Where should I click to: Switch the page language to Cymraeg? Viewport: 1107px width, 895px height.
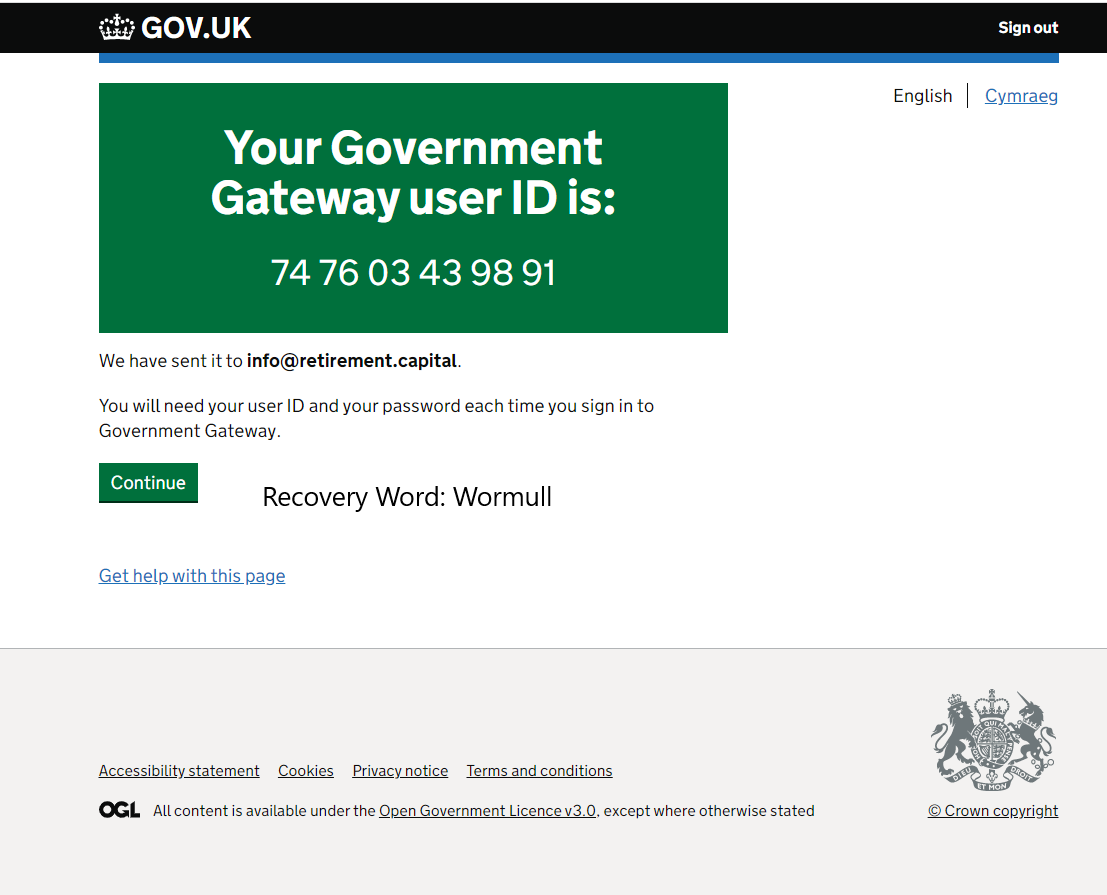(1021, 96)
